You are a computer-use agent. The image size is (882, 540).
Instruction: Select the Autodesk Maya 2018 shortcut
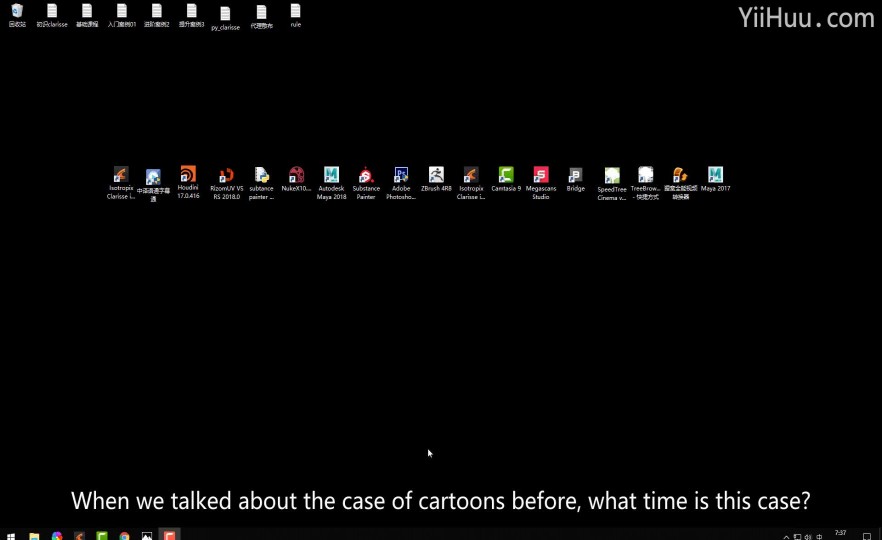point(331,183)
